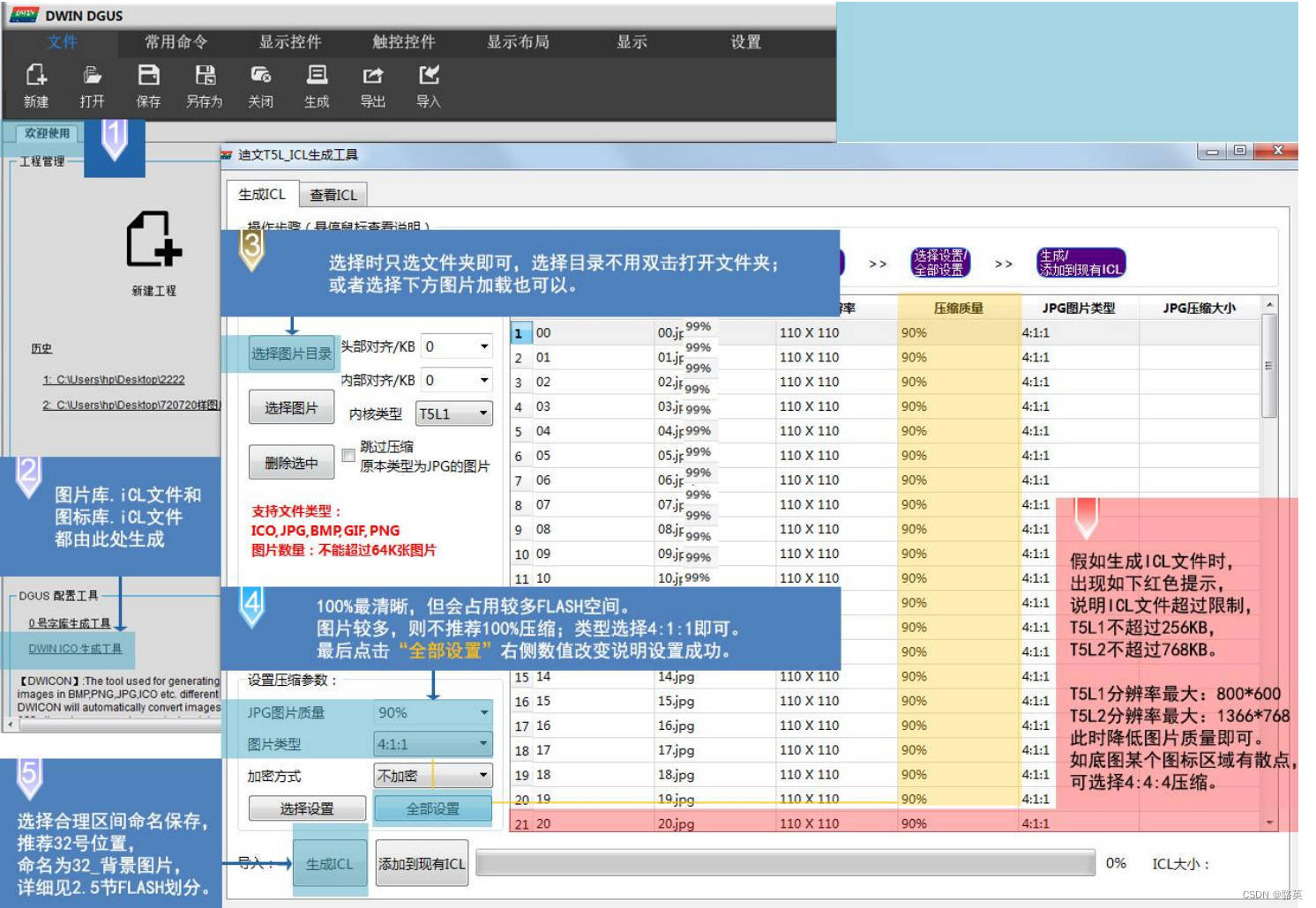The width and height of the screenshot is (1316, 908).
Task: Click the scroll-up arrow of image table
Action: pos(1269,305)
